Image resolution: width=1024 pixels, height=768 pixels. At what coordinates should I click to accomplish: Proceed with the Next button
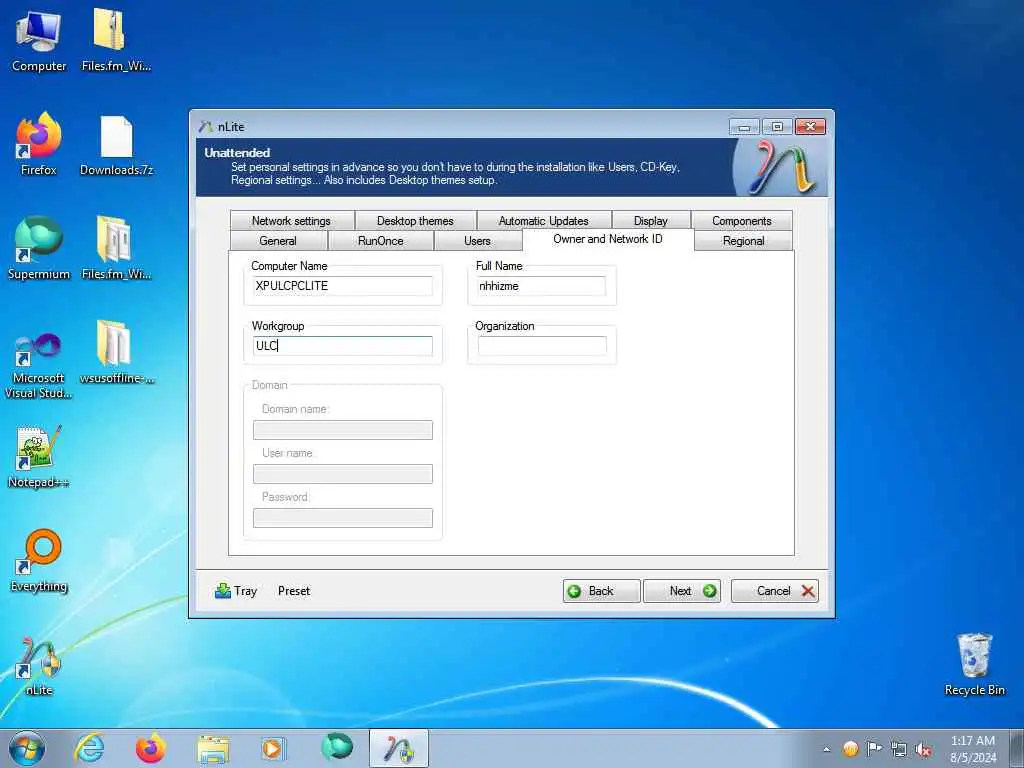(x=682, y=591)
